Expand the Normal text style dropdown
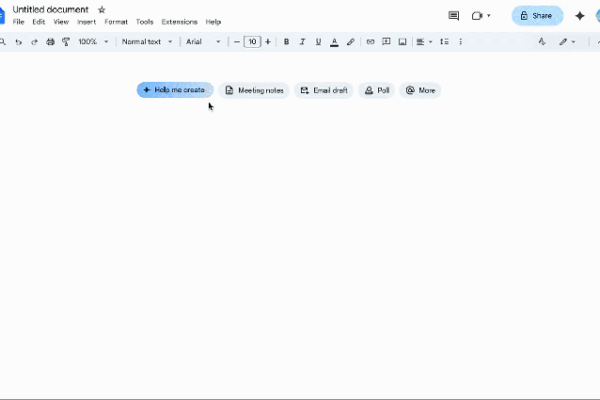 tap(146, 42)
